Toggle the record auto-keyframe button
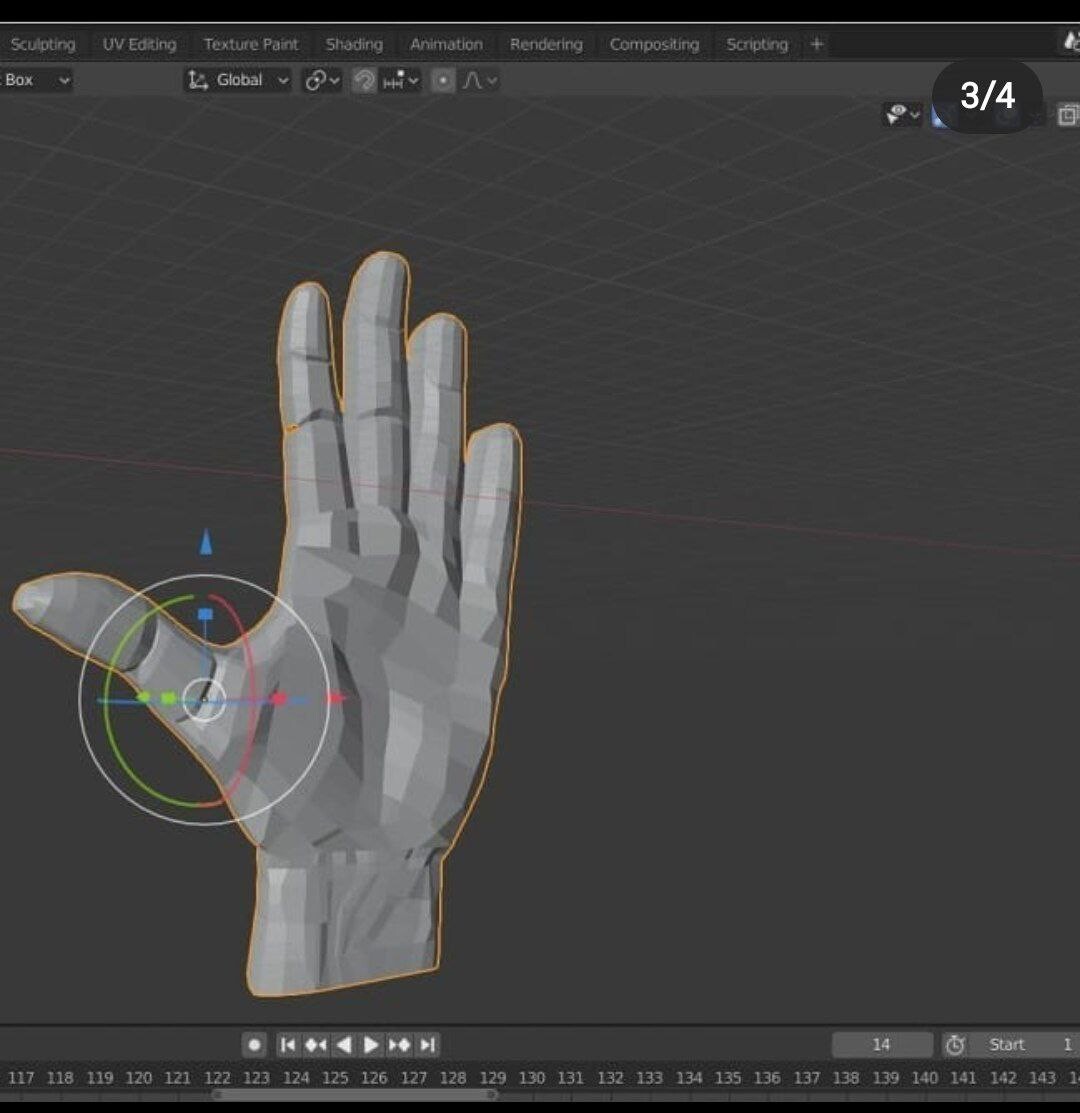Image resolution: width=1080 pixels, height=1113 pixels. click(x=256, y=1044)
